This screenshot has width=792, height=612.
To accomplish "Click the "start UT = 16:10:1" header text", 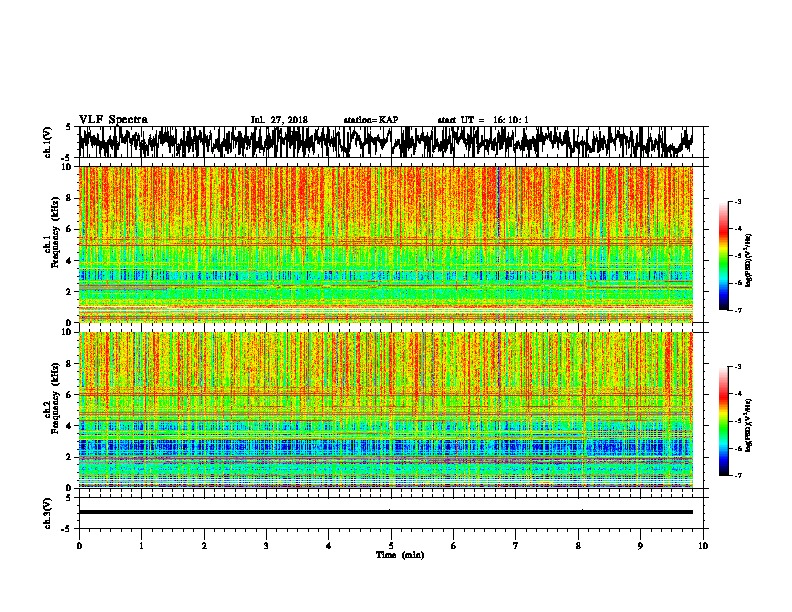I will tap(483, 120).
